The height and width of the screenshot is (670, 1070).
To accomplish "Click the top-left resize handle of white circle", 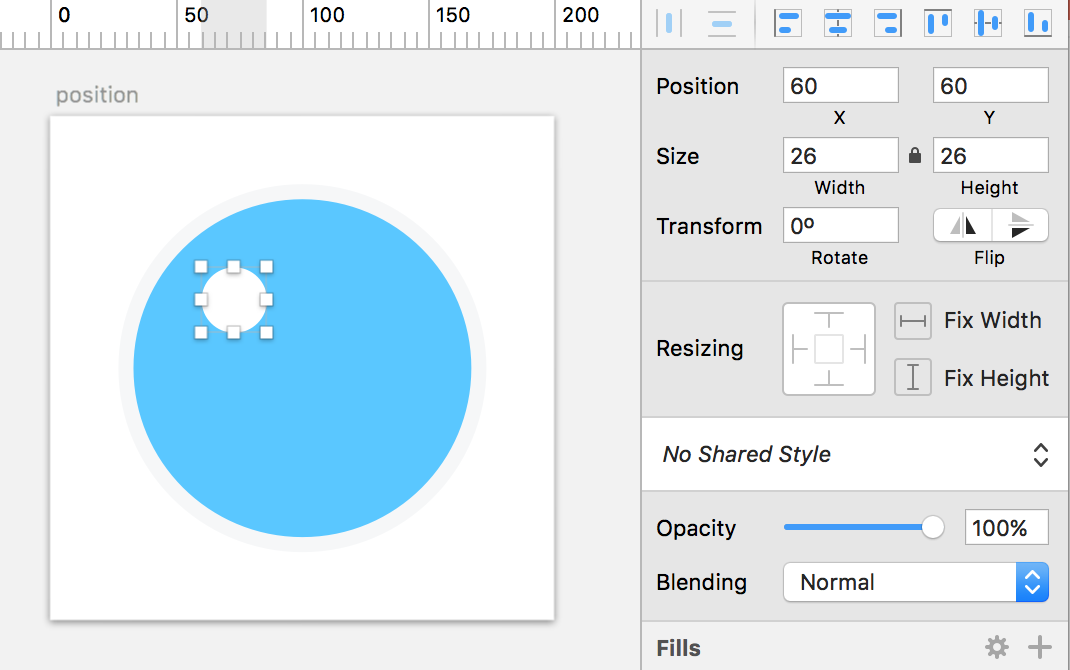I will coord(201,267).
